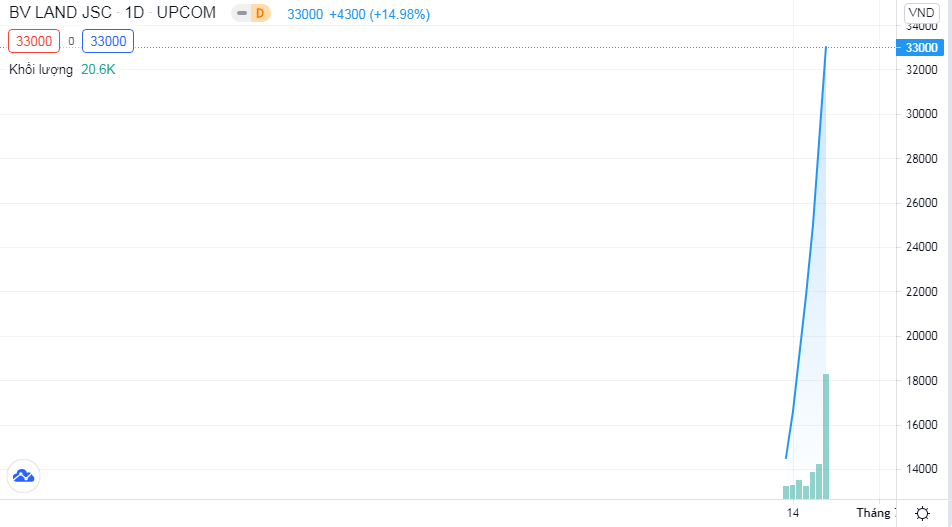Select the BV LAND JSC symbol title
Screen dimensions: 952x527
pyautogui.click(x=61, y=13)
